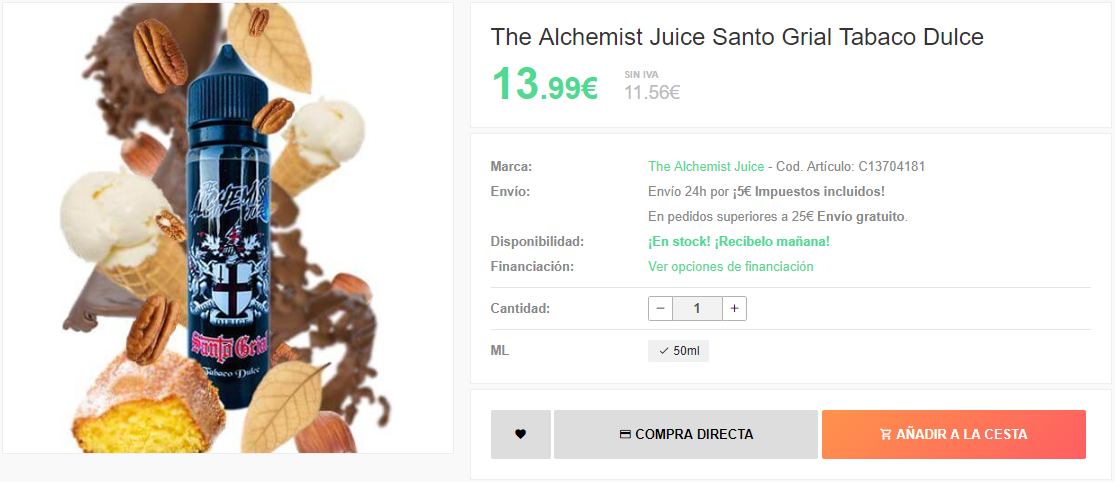Click the shopping cart icon in Añadir a la cesta
This screenshot has height=482, width=1115.
[x=886, y=434]
